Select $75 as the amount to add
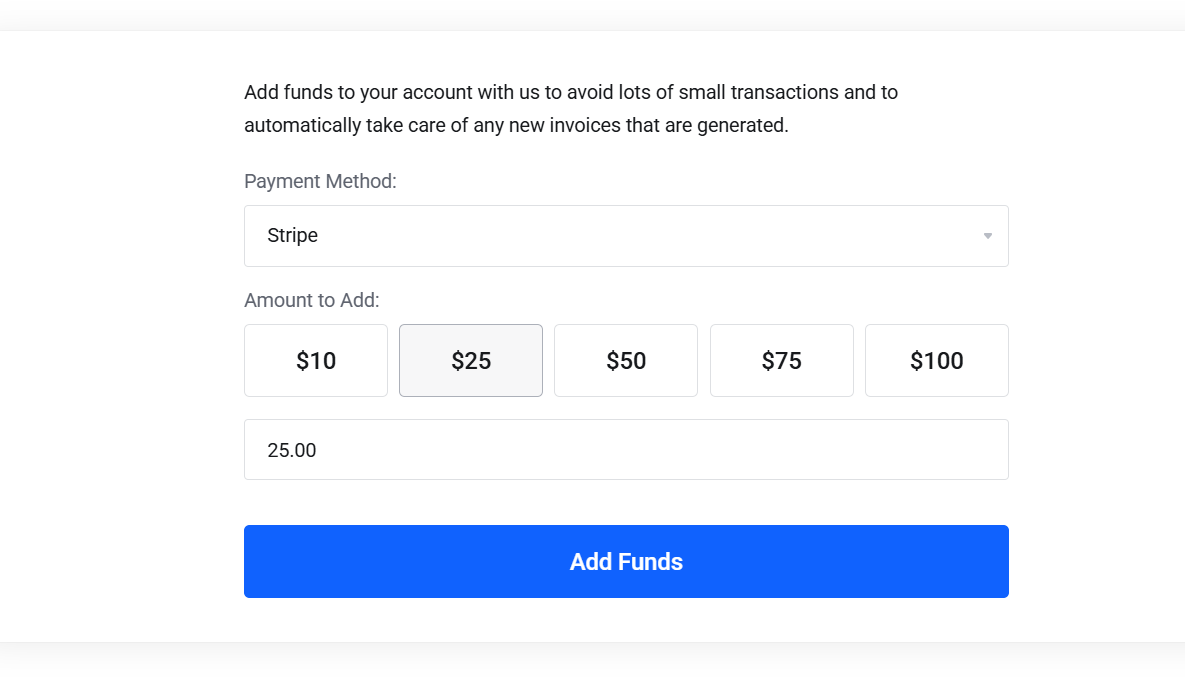The width and height of the screenshot is (1185, 677). pos(781,361)
